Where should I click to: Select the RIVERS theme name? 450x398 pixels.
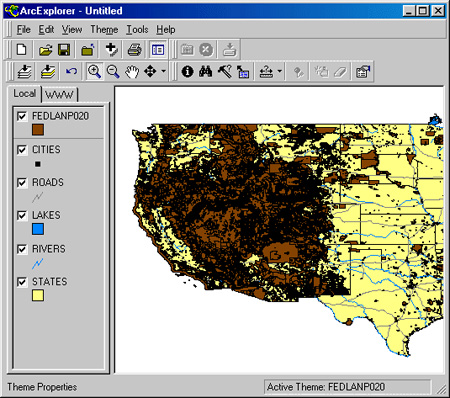click(x=49, y=249)
